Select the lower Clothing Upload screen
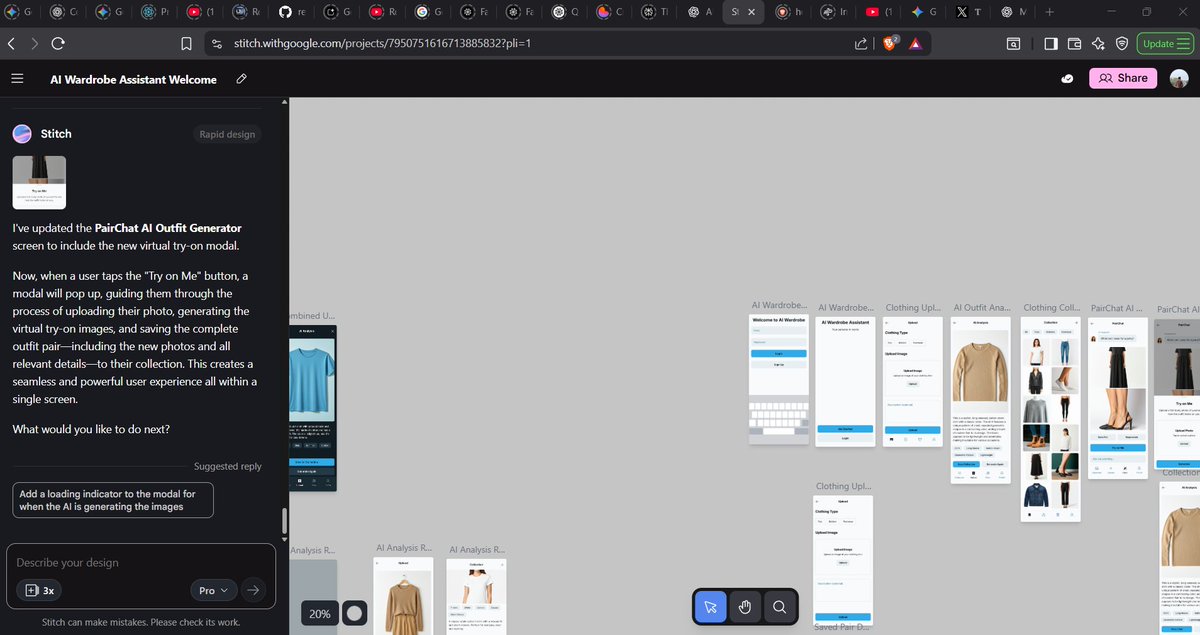The image size is (1200, 635). (x=844, y=560)
